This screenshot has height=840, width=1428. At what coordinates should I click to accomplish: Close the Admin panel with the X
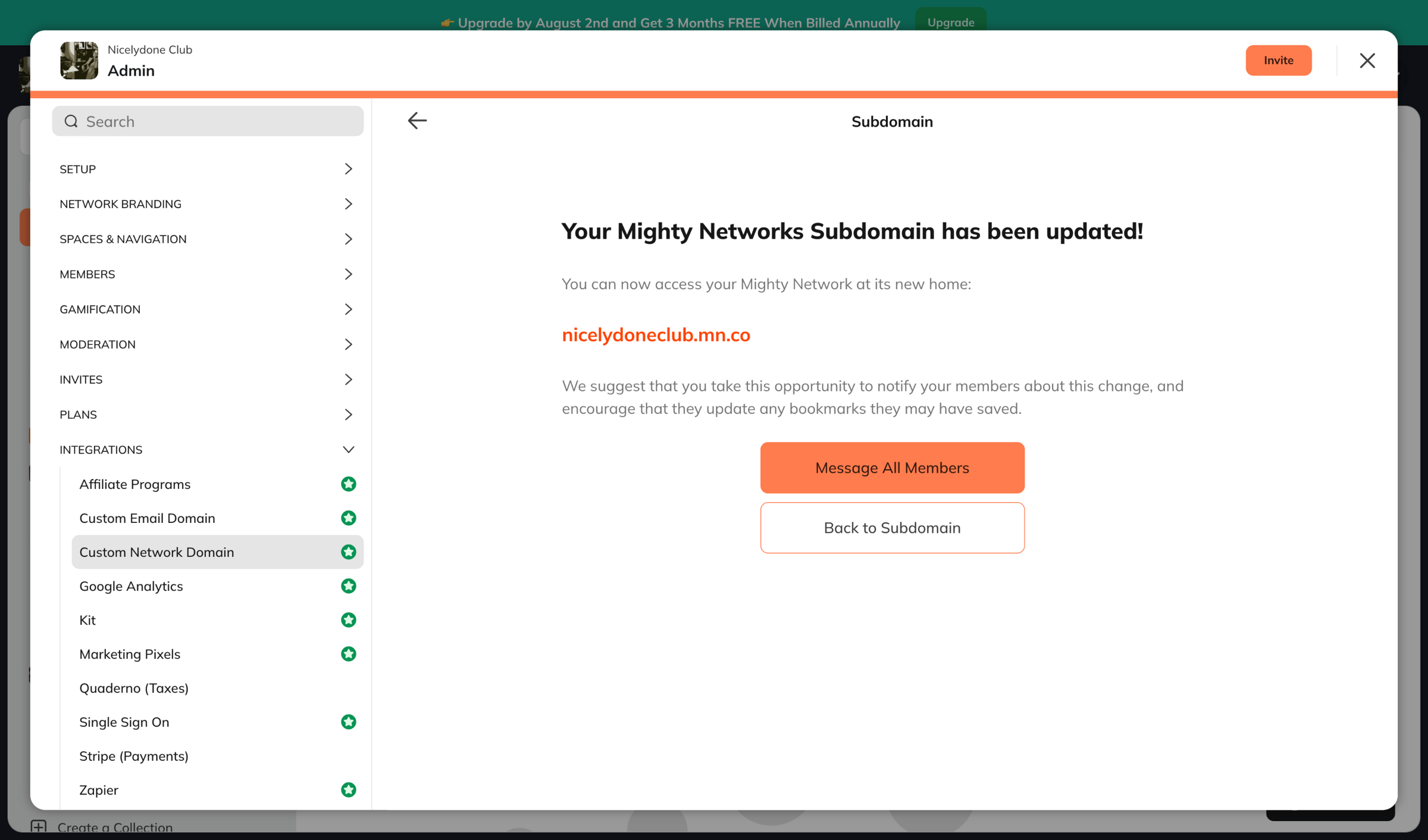[x=1367, y=60]
